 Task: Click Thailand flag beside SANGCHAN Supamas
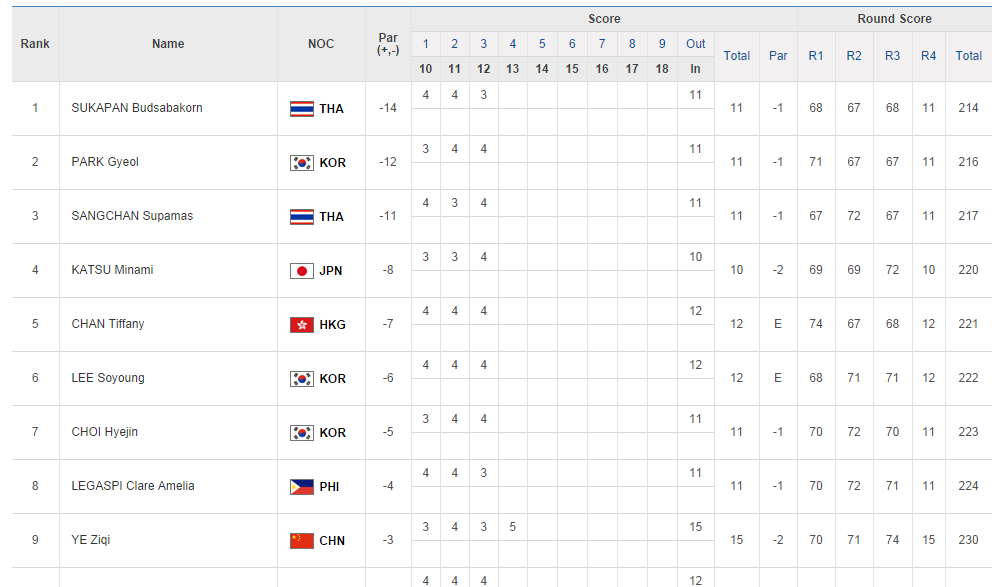pyautogui.click(x=301, y=217)
